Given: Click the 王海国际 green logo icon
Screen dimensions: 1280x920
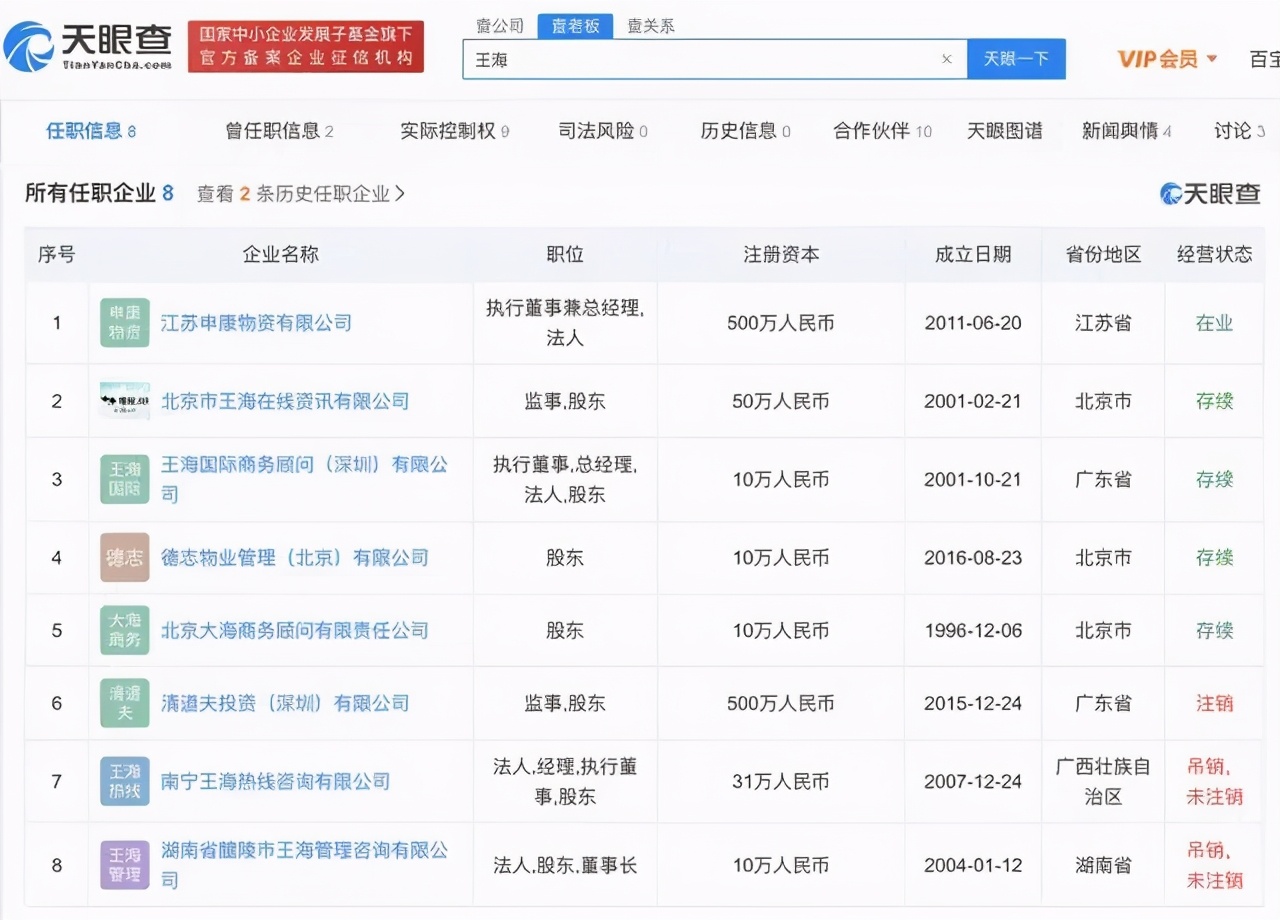Looking at the screenshot, I should (x=123, y=479).
